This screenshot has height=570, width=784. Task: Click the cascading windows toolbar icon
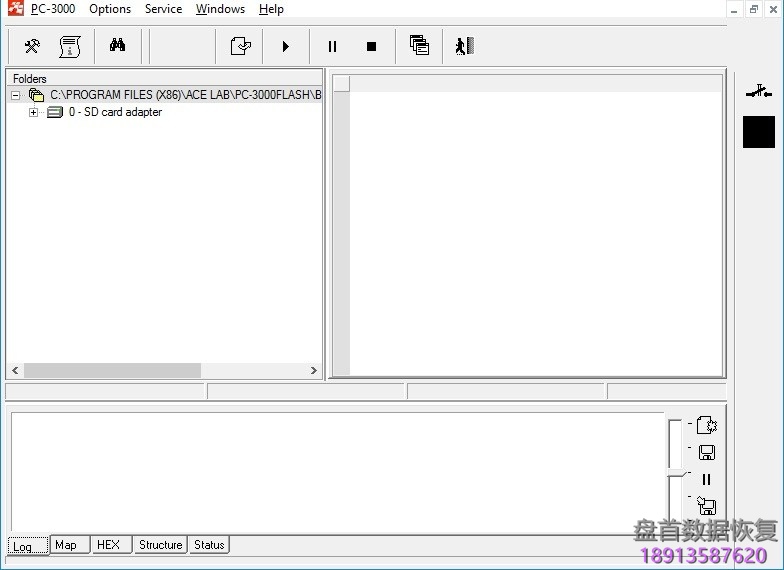tap(419, 46)
